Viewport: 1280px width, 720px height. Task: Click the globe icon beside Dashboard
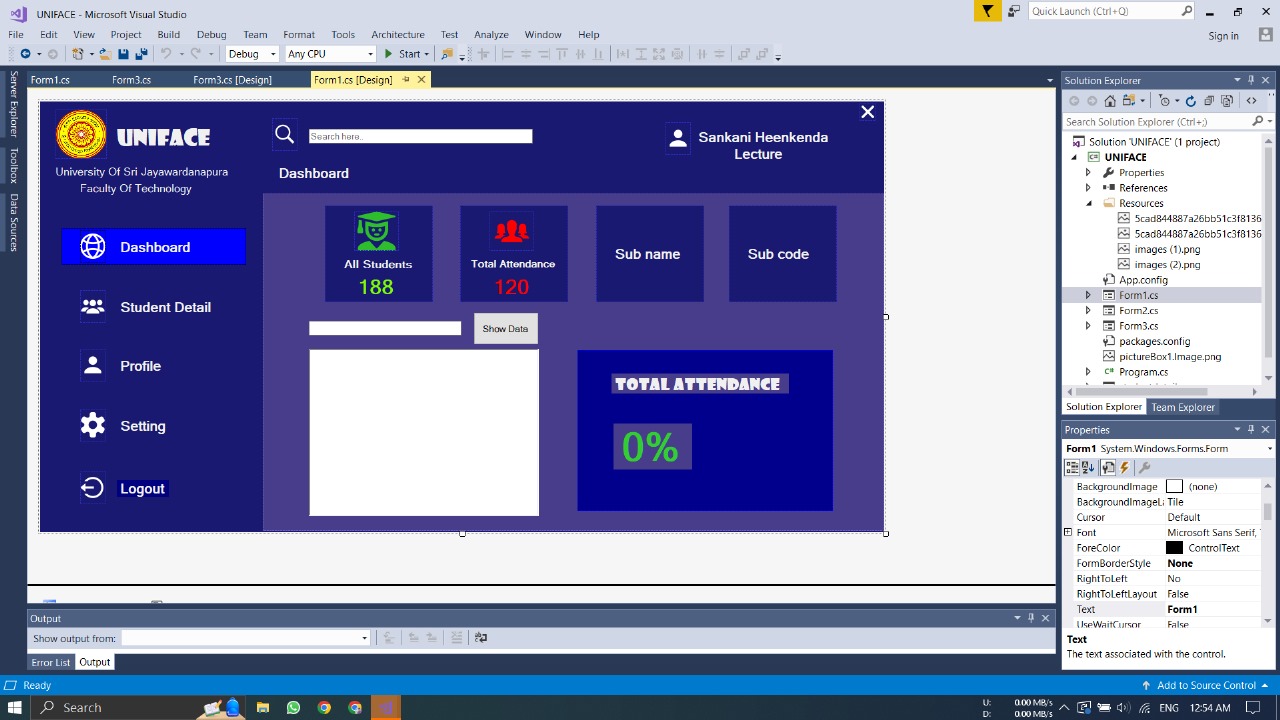point(93,247)
